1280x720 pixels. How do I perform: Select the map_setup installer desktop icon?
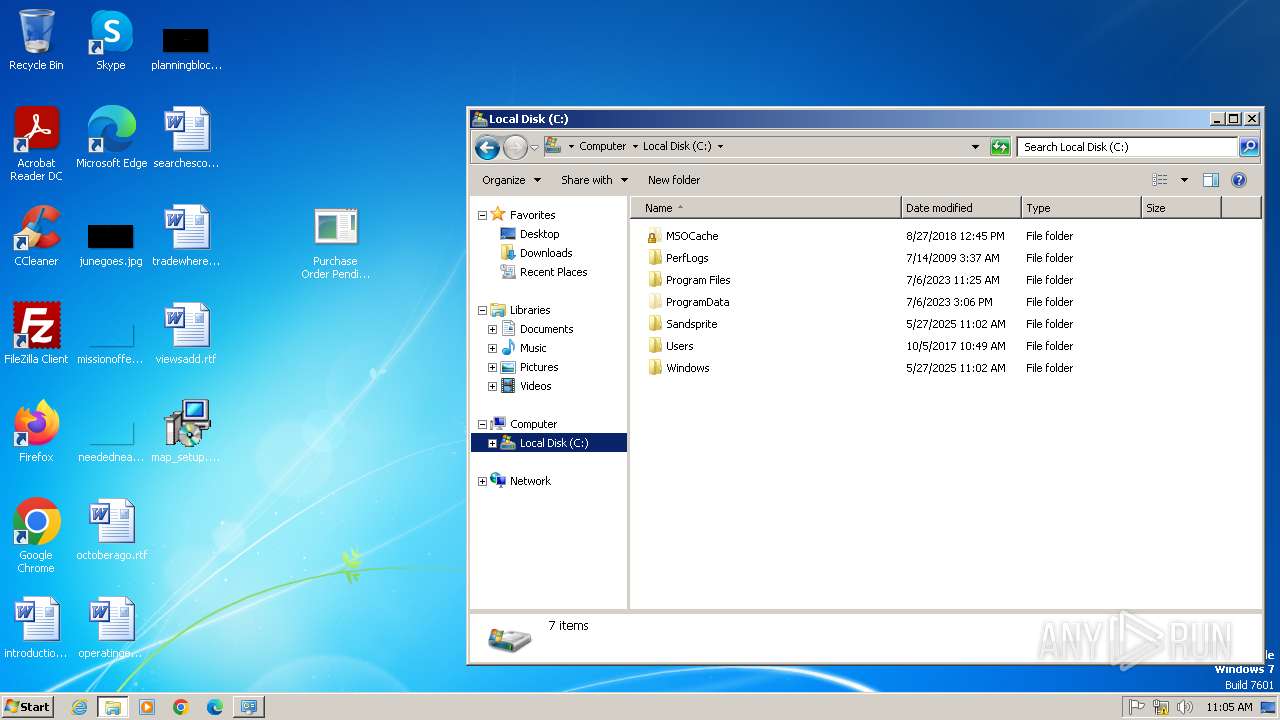(186, 432)
